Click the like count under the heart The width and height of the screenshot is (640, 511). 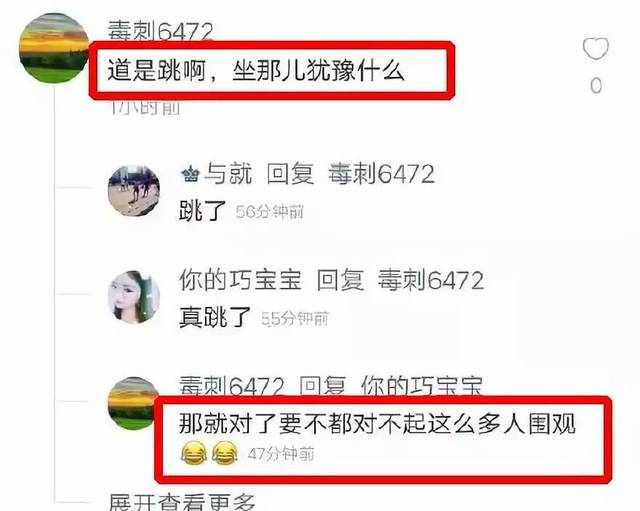tap(596, 85)
